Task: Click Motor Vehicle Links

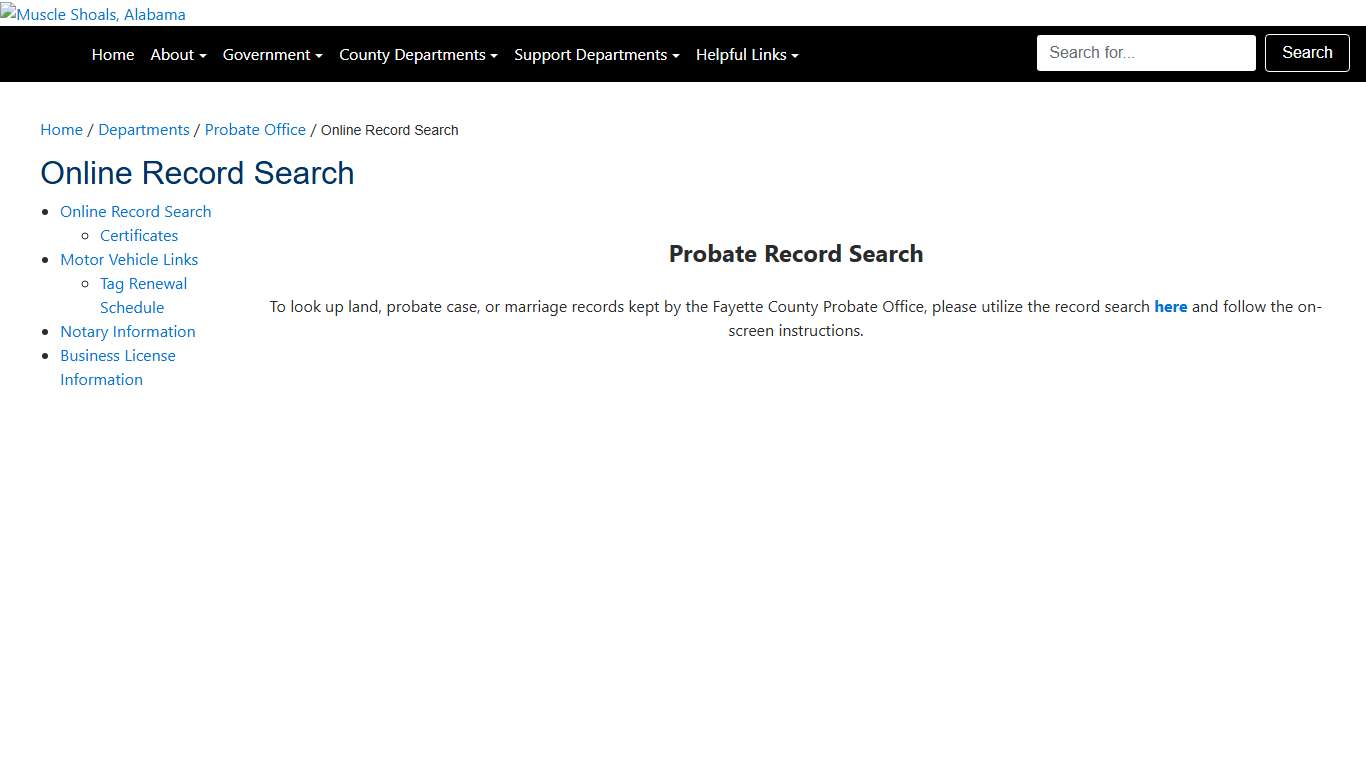Action: [129, 259]
